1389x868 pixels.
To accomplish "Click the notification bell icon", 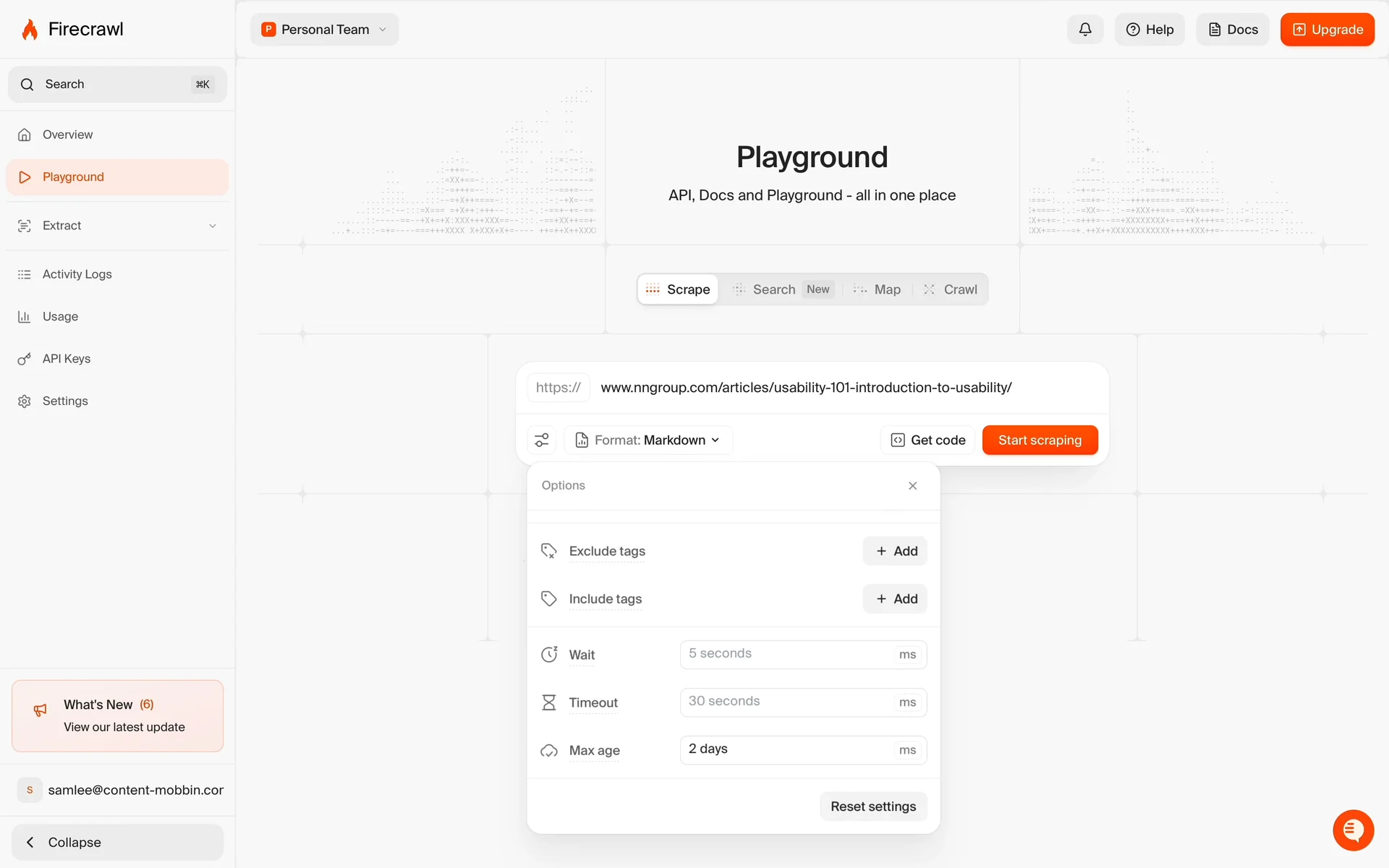I will point(1084,30).
